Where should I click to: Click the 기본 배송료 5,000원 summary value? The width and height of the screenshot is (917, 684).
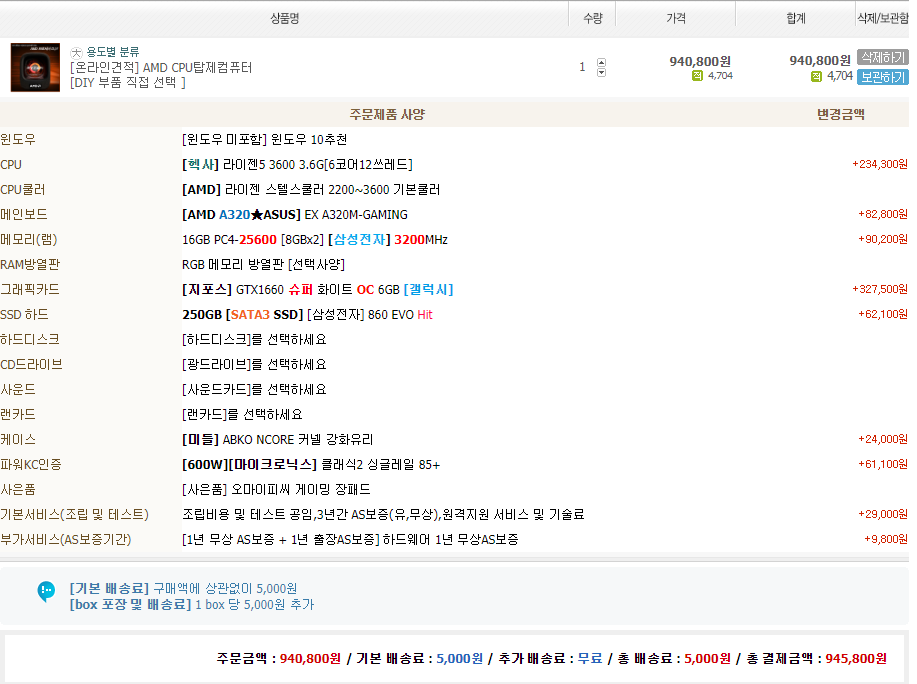click(x=460, y=658)
